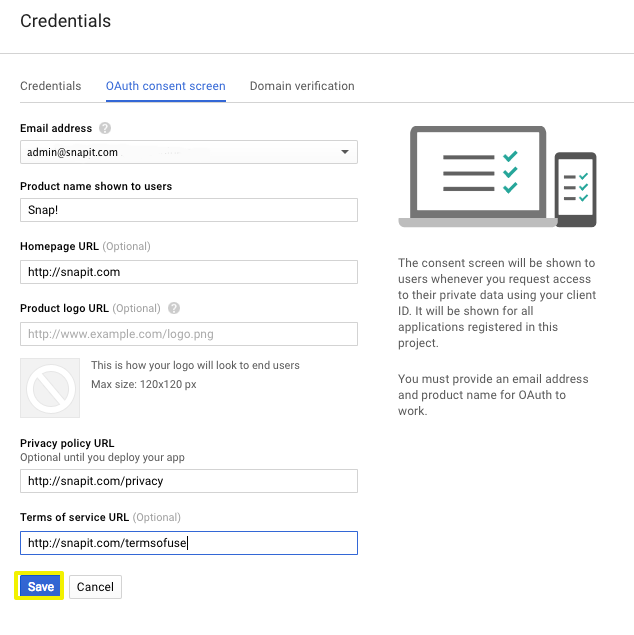This screenshot has height=635, width=634.
Task: Click the help icon beside Product logo URL
Action: coord(174,308)
